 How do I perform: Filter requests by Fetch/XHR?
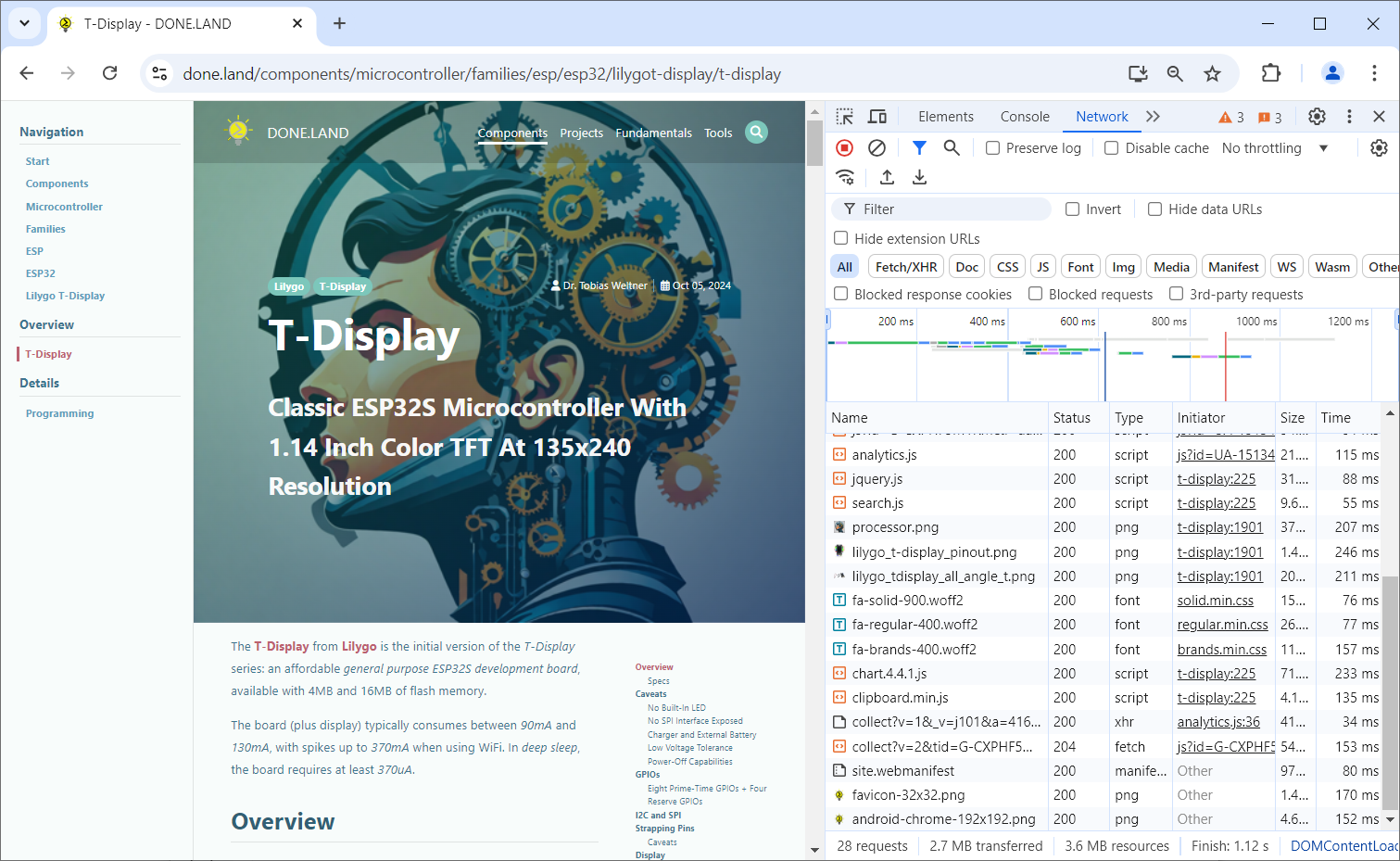(906, 267)
